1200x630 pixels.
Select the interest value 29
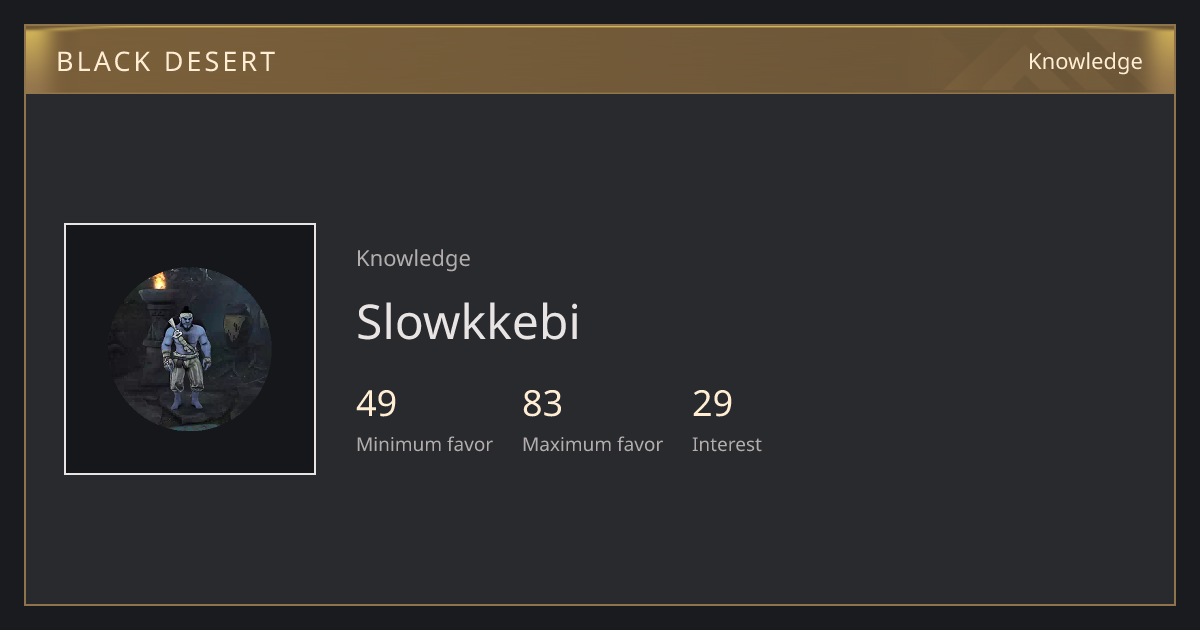[712, 404]
